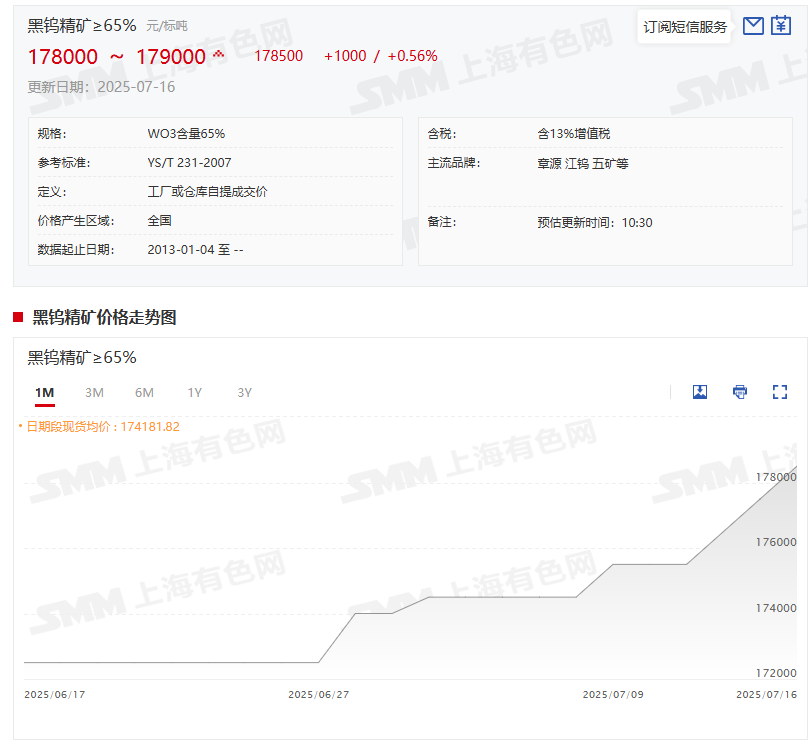
Task: Download the chart as an image
Action: point(700,392)
